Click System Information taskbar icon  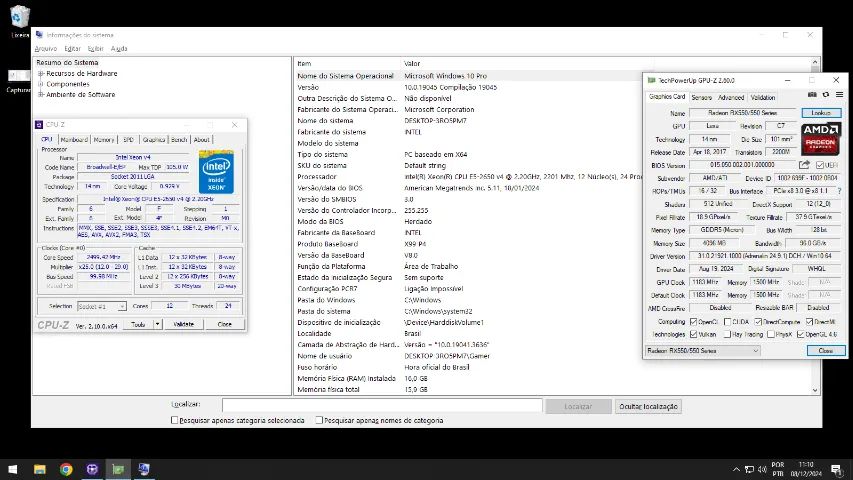[x=144, y=469]
